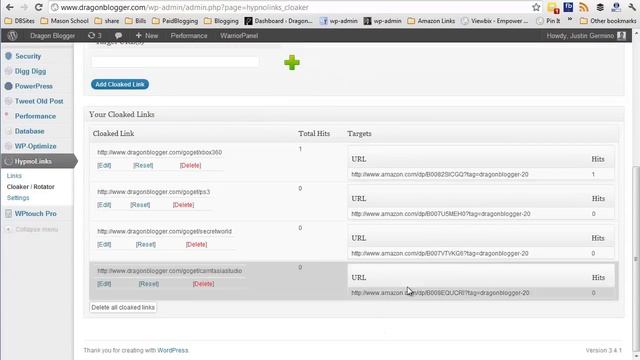This screenshot has height=360, width=640.
Task: Open Digg Digg sidebar menu
Action: [30, 71]
